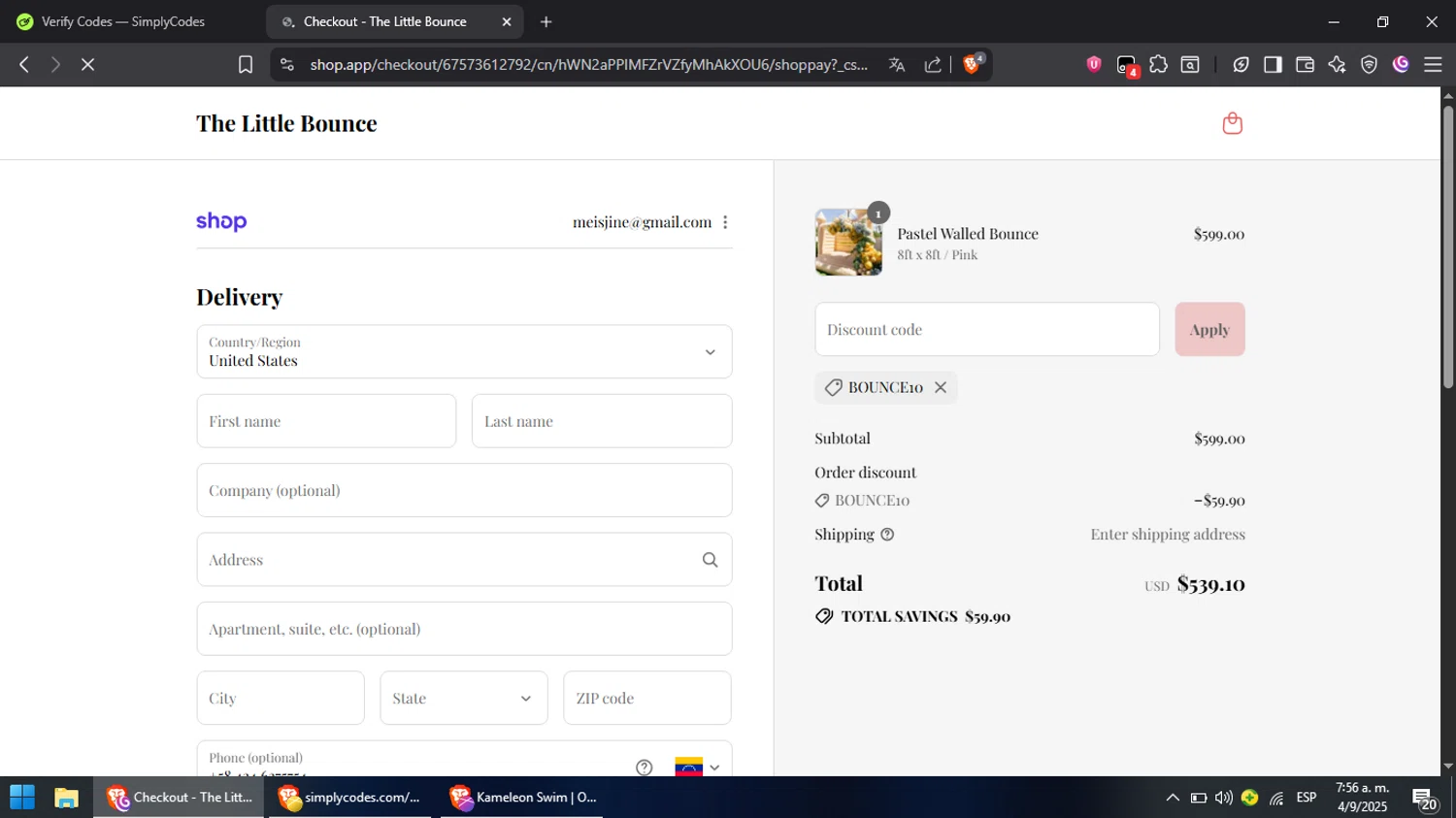This screenshot has height=818, width=1456.
Task: Click the Pastel Walled Bounce product thumbnail
Action: pos(848,243)
